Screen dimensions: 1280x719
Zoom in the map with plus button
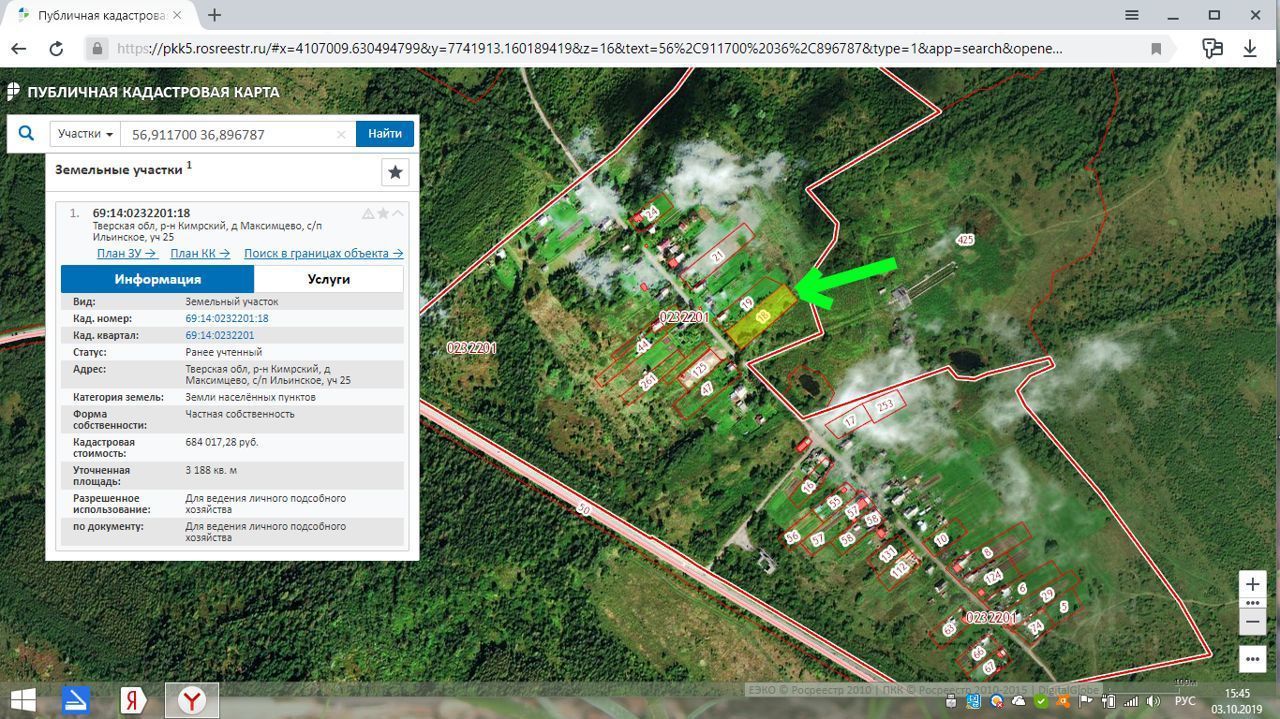pos(1253,585)
